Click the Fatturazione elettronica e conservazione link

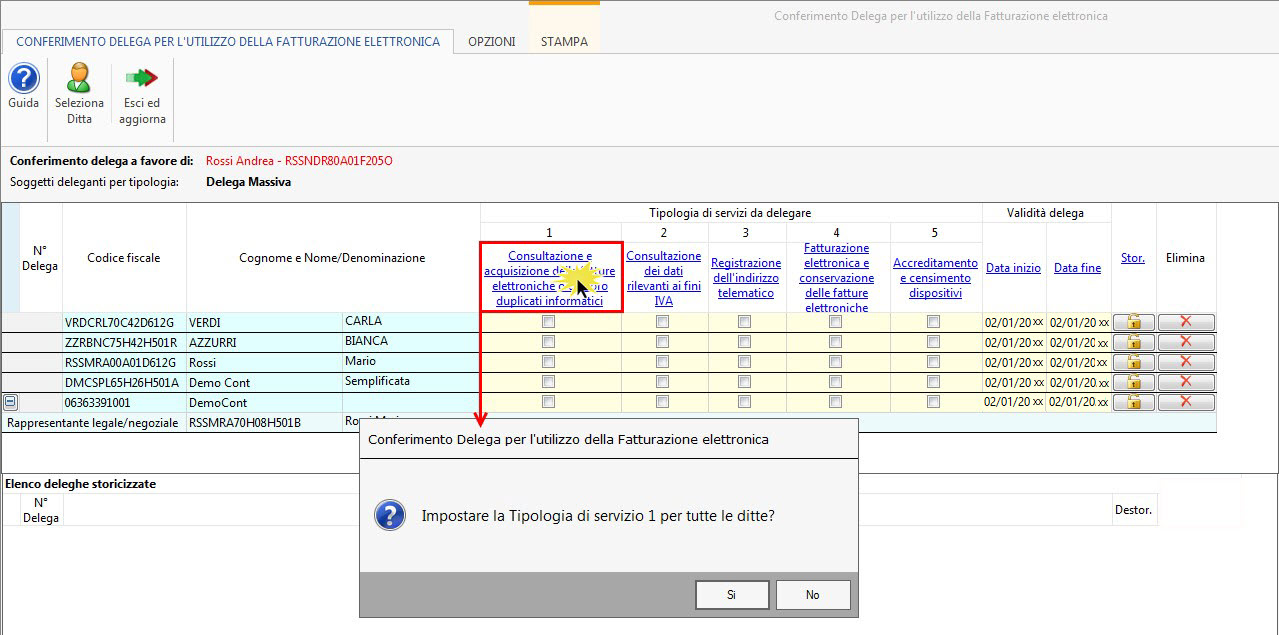(x=836, y=278)
